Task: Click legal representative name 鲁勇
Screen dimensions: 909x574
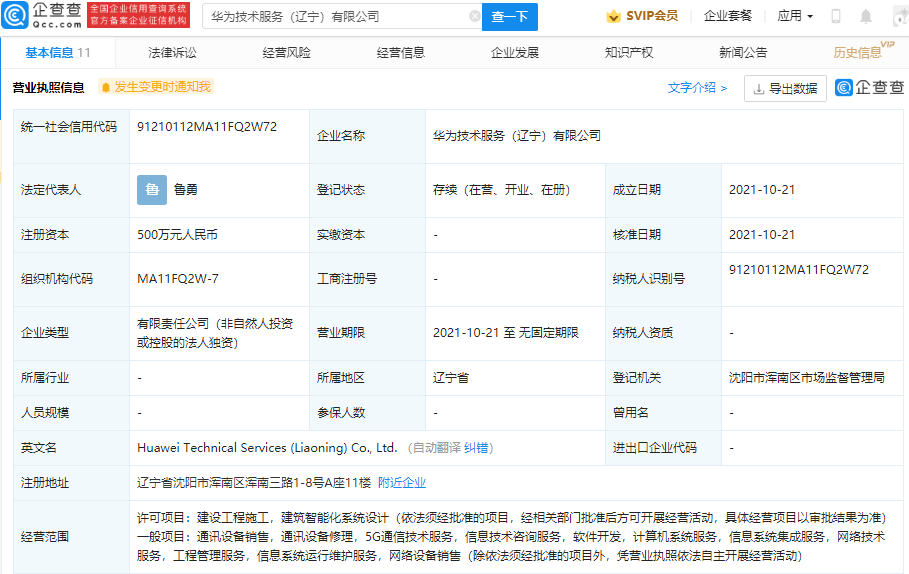Action: [186, 190]
